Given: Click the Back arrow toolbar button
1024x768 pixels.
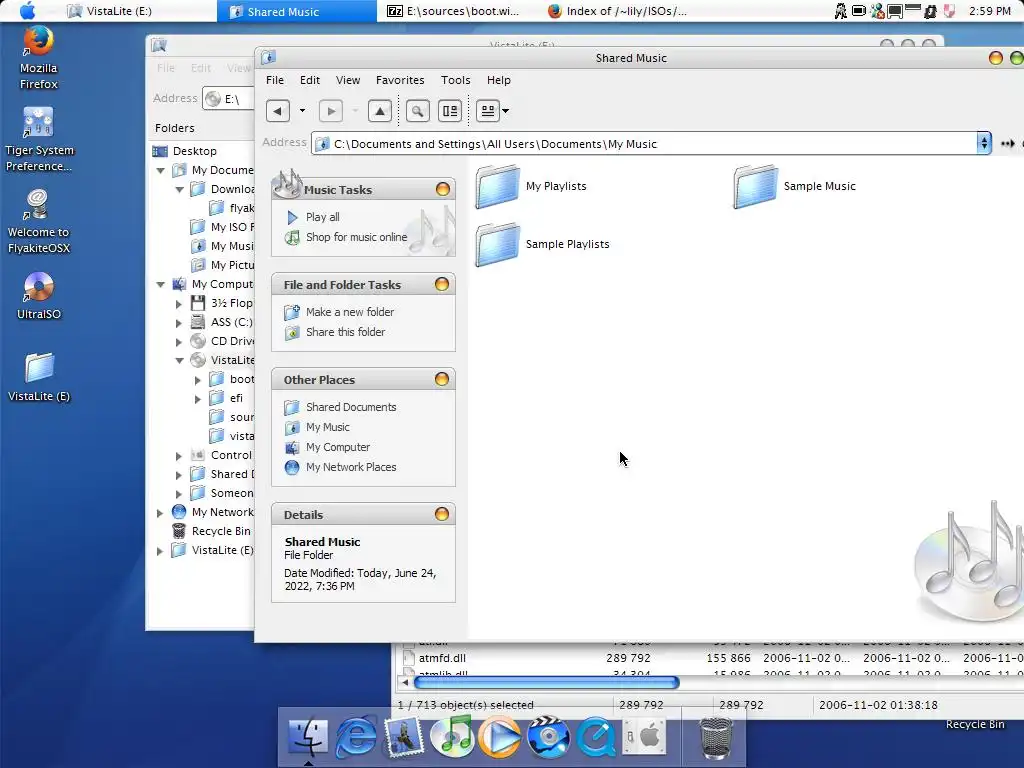Looking at the screenshot, I should click(x=278, y=111).
